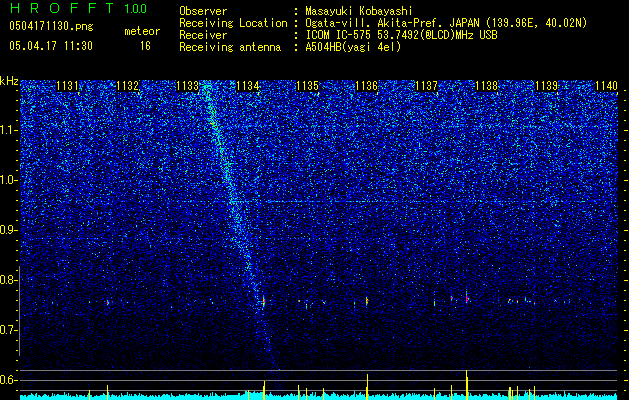Click the 0.7 kHz axis label
629x400 pixels.
pyautogui.click(x=9, y=330)
